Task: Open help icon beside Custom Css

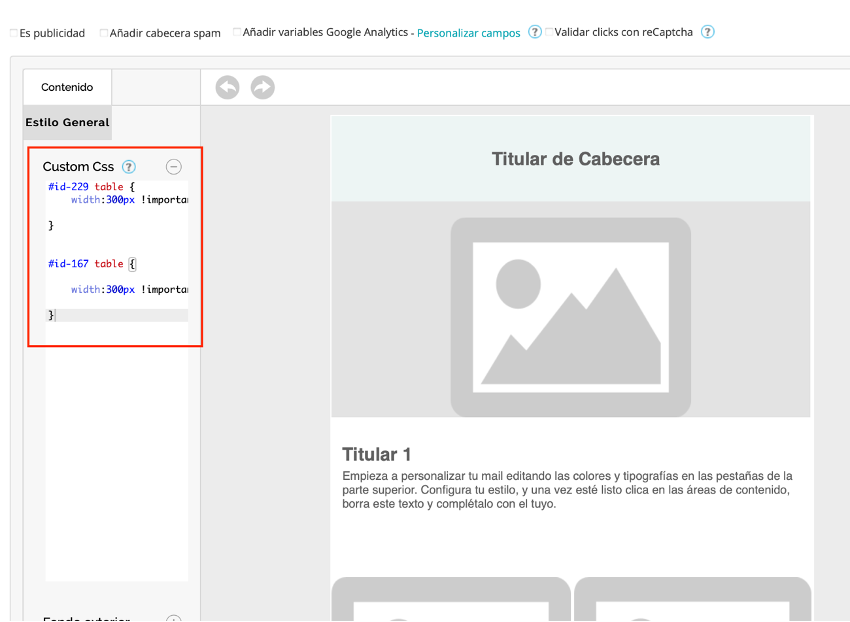Action: pyautogui.click(x=128, y=167)
